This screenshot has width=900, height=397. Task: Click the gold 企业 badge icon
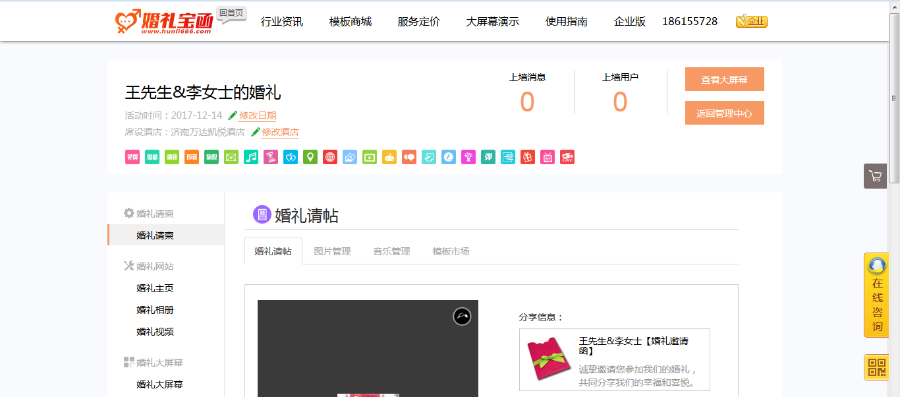coord(752,22)
